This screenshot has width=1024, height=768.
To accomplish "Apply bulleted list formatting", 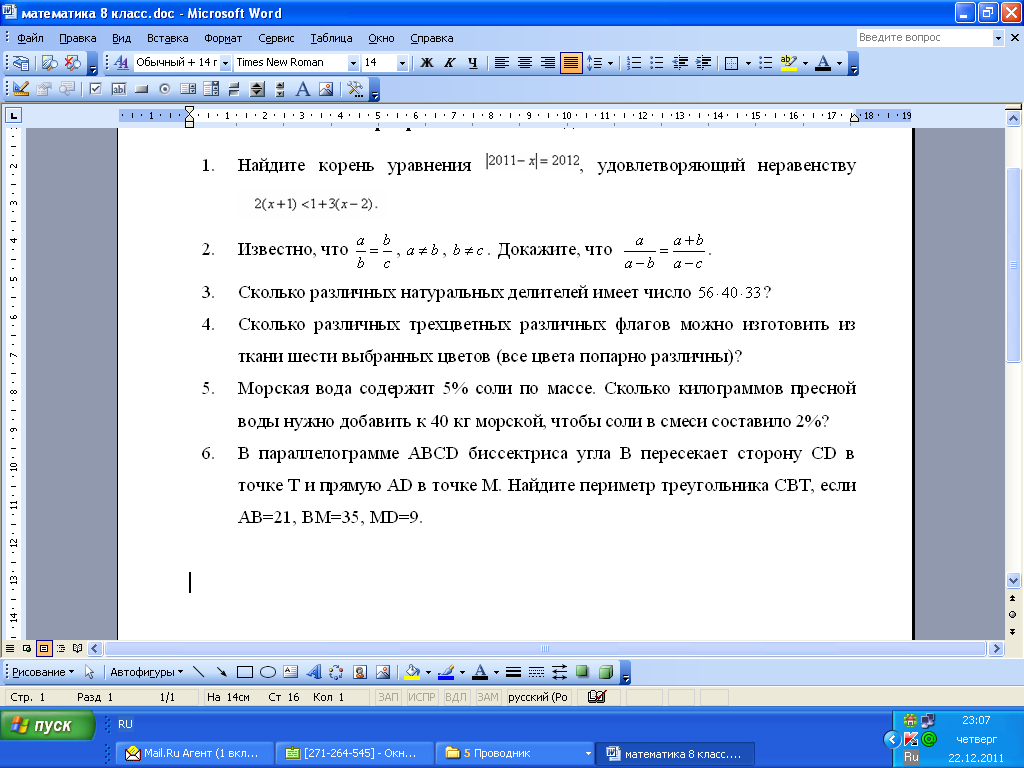I will tap(656, 63).
